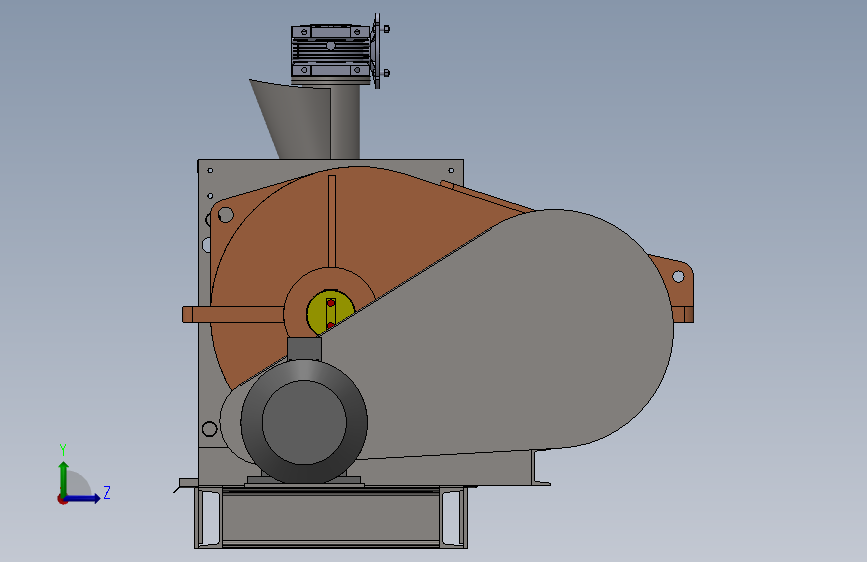Select the lower-left hole in back plate
The image size is (867, 562).
point(210,429)
